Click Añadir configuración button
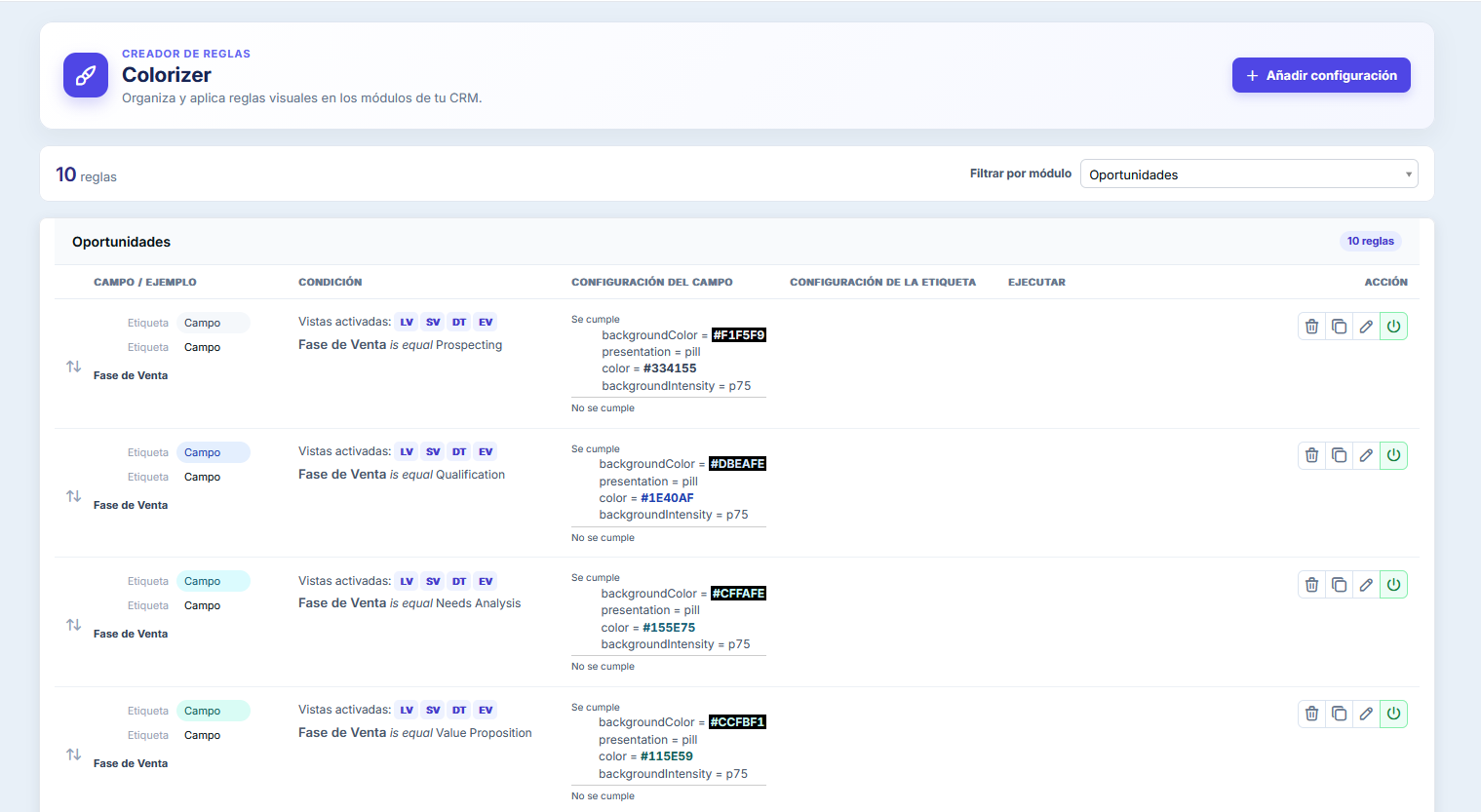 point(1321,75)
